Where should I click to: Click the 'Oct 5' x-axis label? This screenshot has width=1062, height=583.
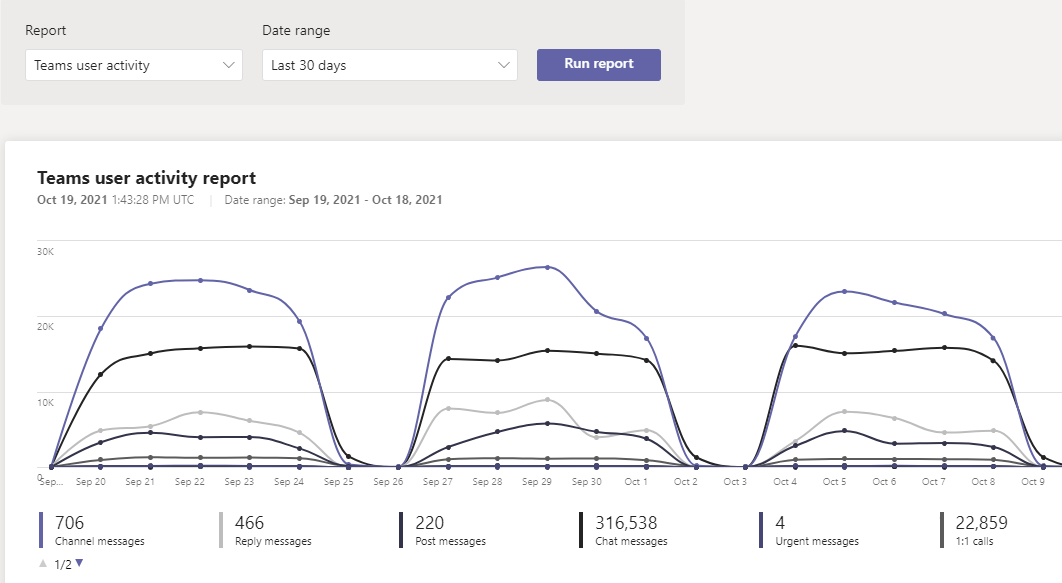(834, 481)
